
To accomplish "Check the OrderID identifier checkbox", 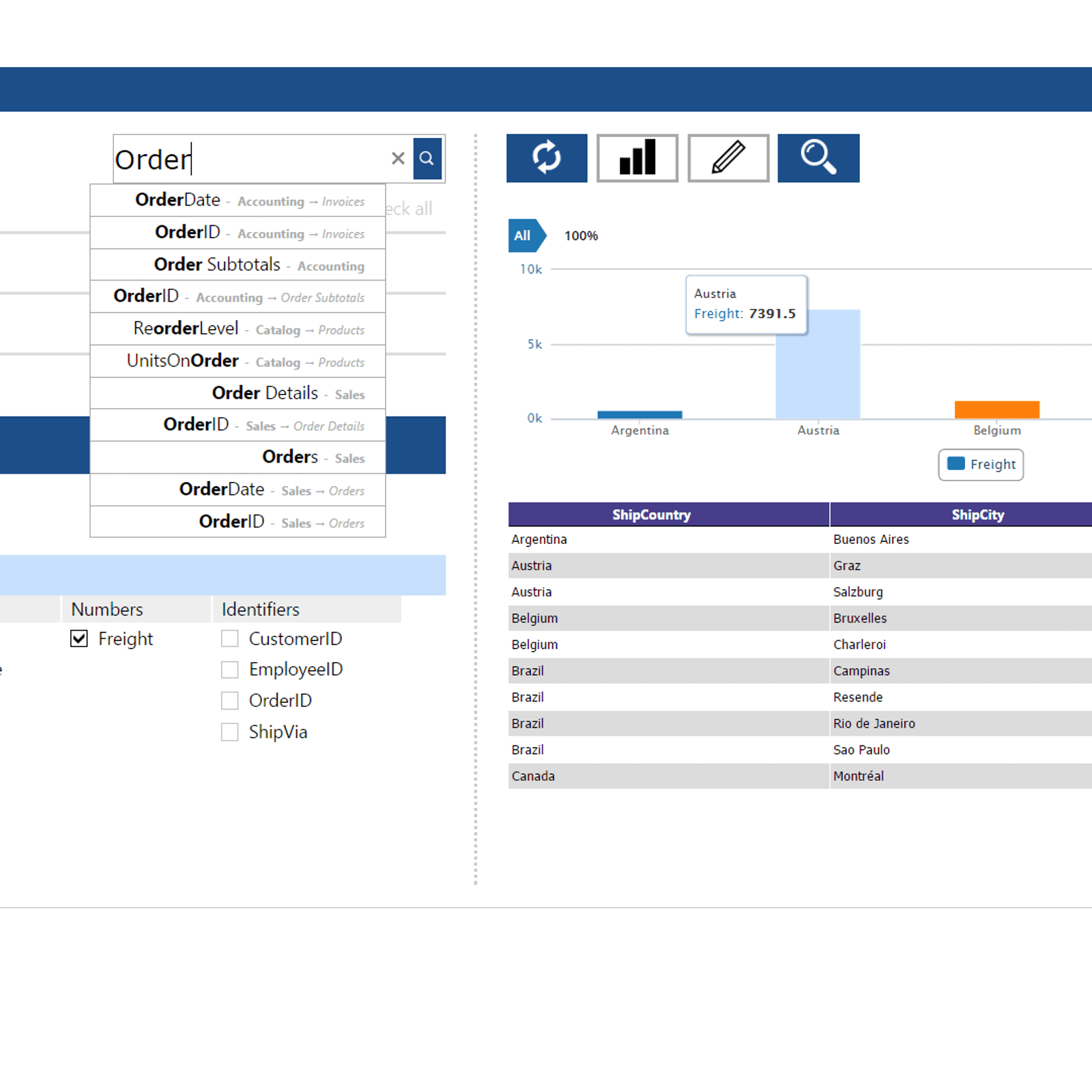I will (x=230, y=700).
